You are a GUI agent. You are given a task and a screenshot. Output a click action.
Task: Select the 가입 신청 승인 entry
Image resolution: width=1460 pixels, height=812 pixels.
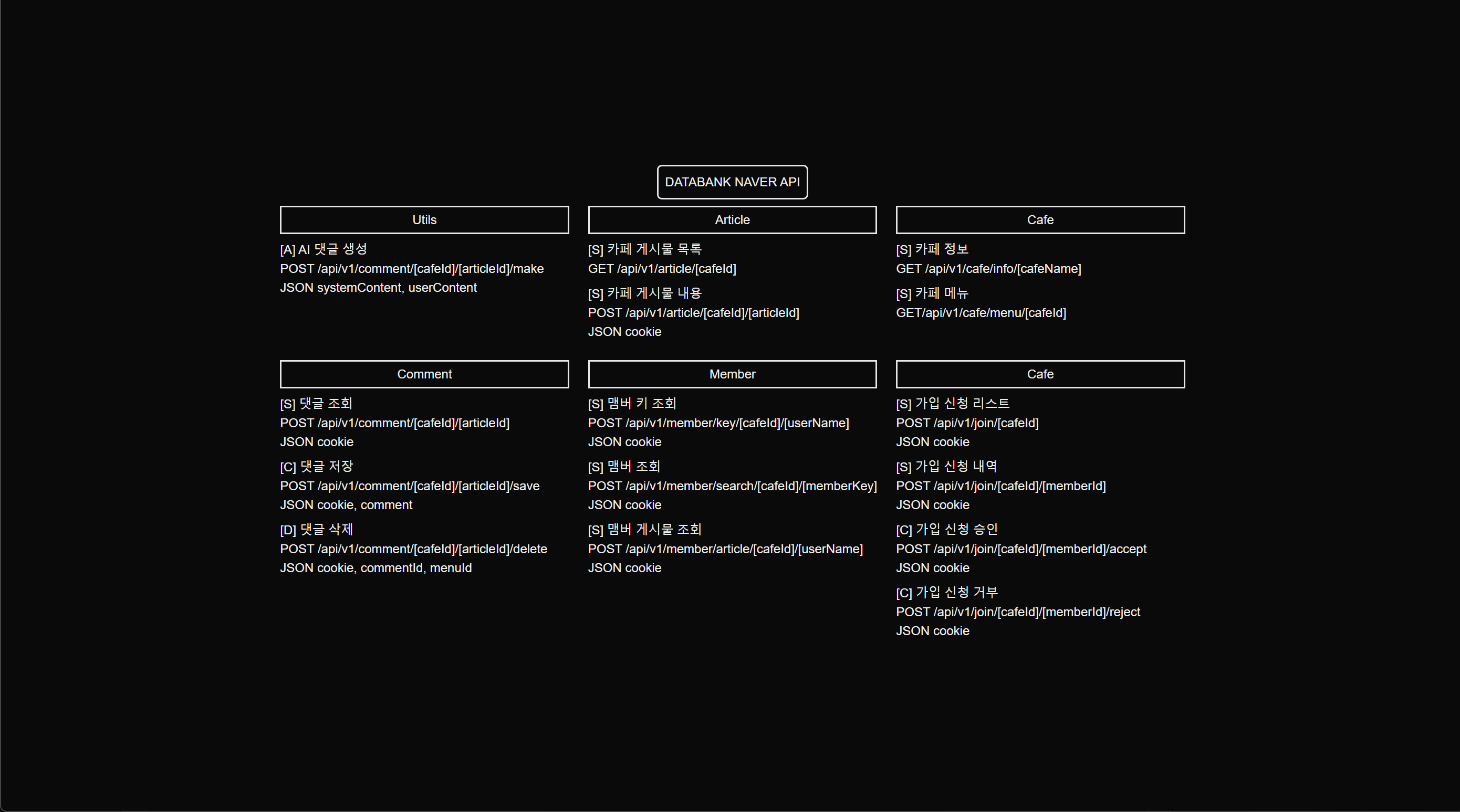946,529
